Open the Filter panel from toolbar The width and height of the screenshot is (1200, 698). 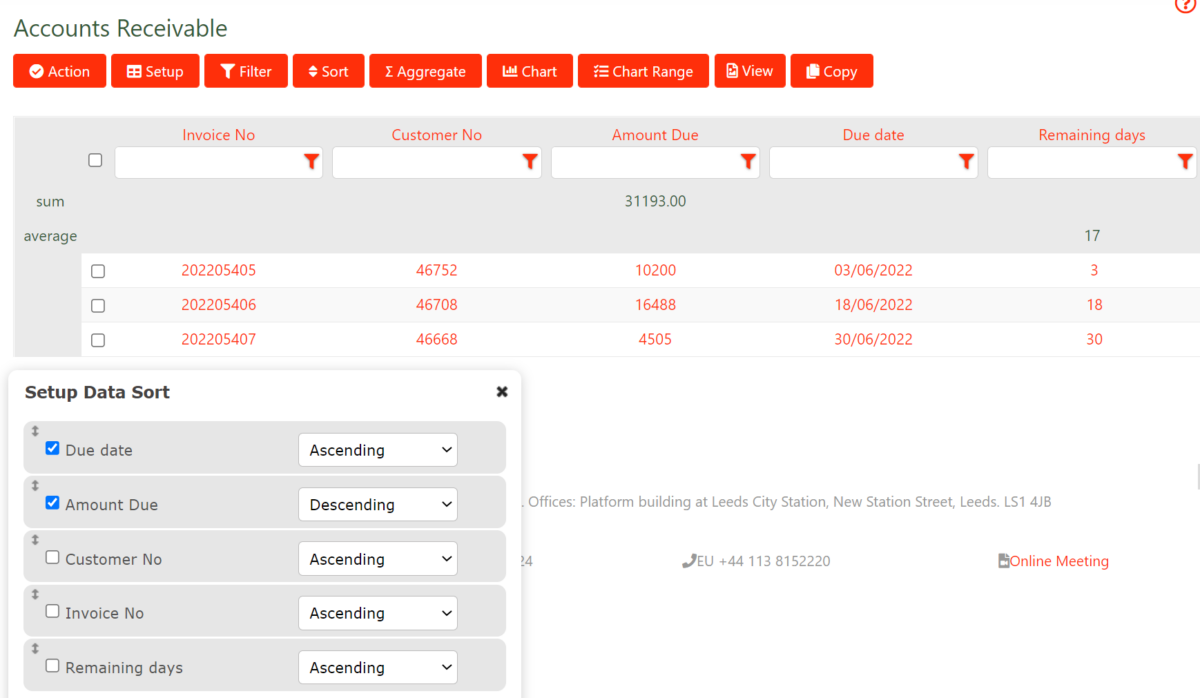coord(245,70)
